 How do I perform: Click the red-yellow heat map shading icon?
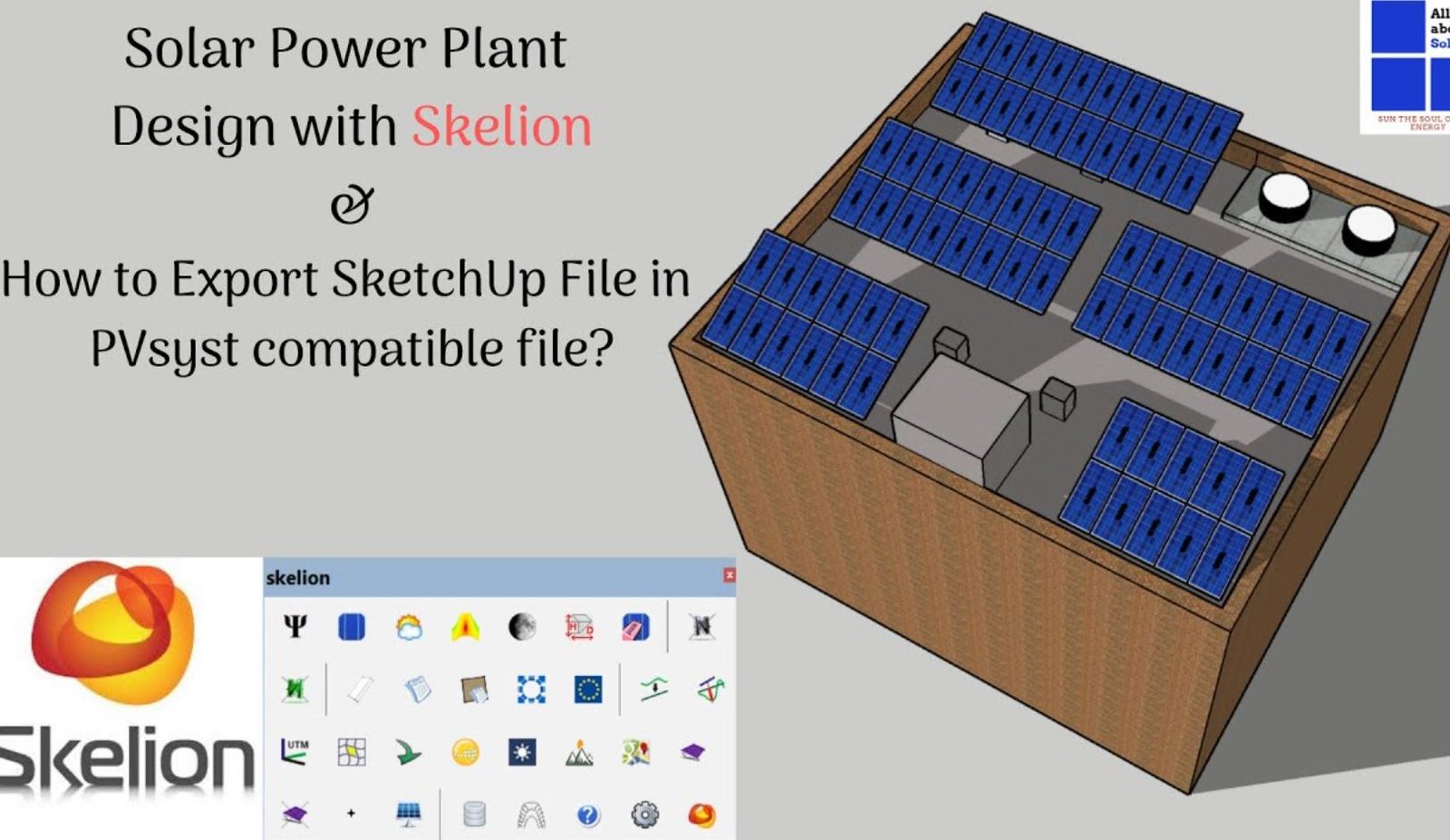pyautogui.click(x=466, y=626)
